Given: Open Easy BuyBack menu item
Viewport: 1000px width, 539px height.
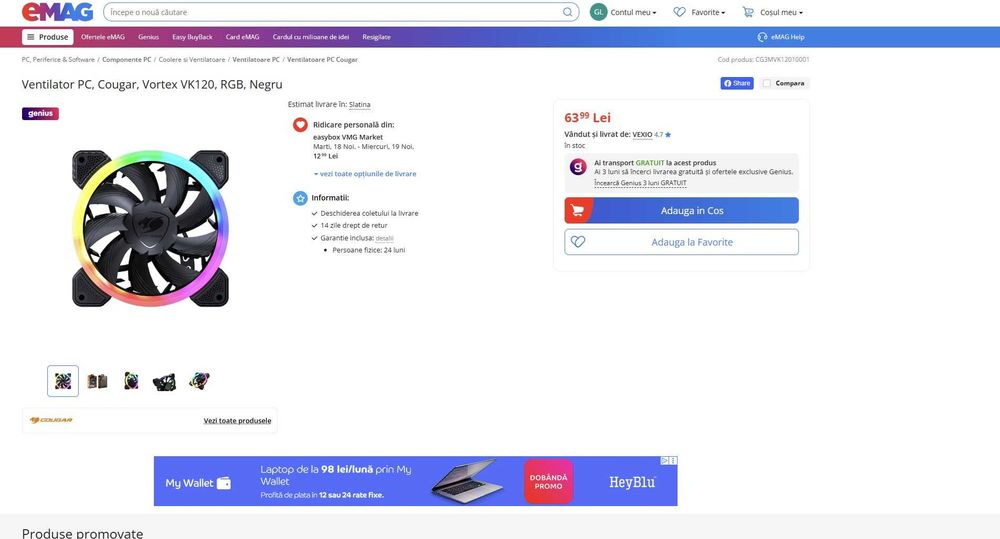Looking at the screenshot, I should pos(192,37).
